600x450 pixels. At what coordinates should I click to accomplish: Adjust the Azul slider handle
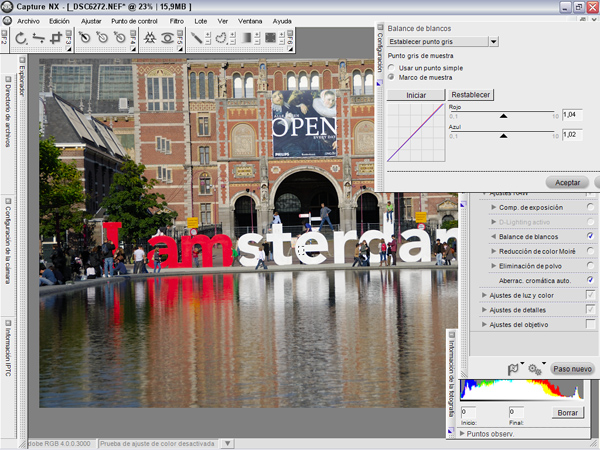coord(504,135)
